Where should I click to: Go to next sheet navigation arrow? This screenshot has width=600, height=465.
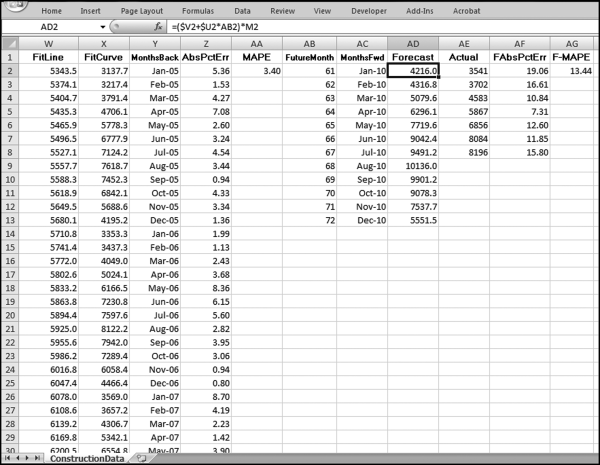[27, 458]
